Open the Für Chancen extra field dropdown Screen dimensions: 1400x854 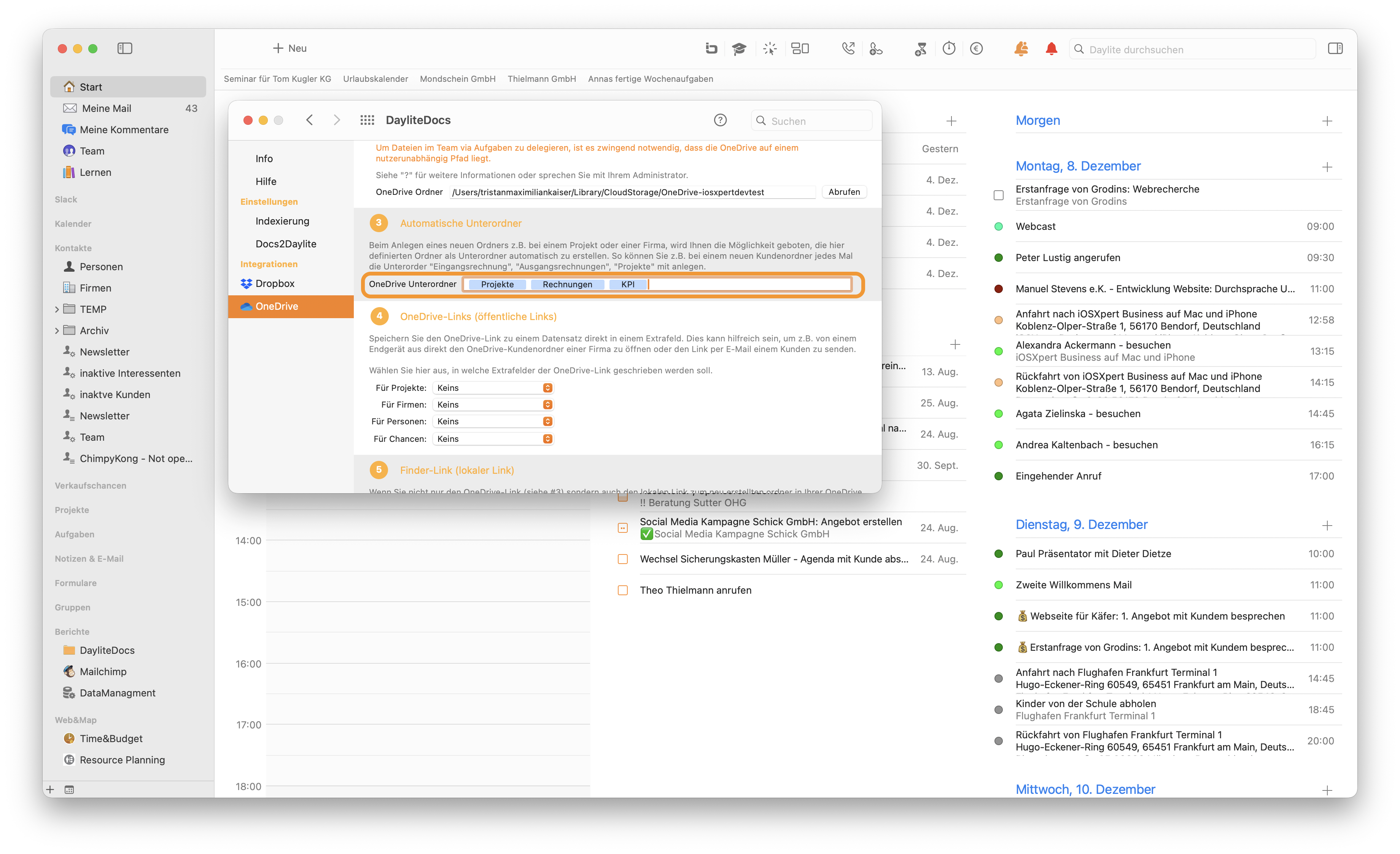coord(493,439)
